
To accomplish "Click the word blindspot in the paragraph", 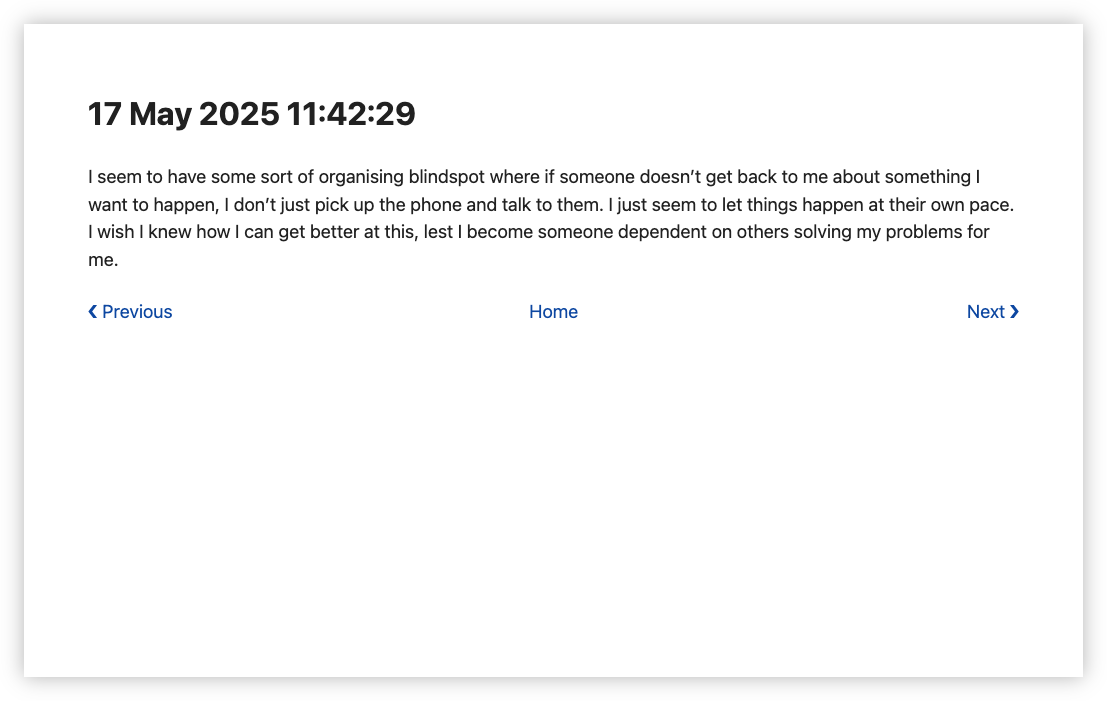I will coord(447,176).
